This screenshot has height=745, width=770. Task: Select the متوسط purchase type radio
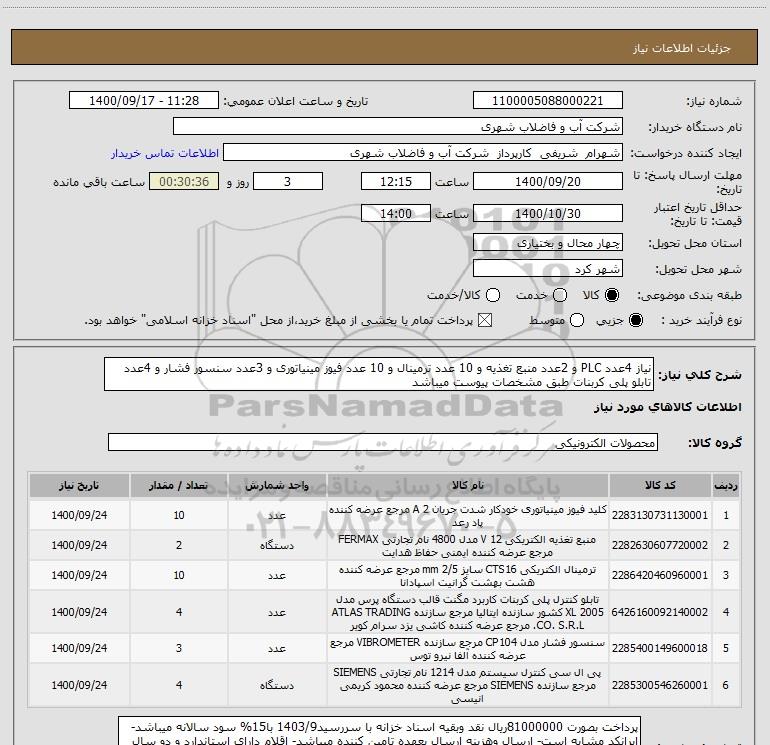coord(577,320)
